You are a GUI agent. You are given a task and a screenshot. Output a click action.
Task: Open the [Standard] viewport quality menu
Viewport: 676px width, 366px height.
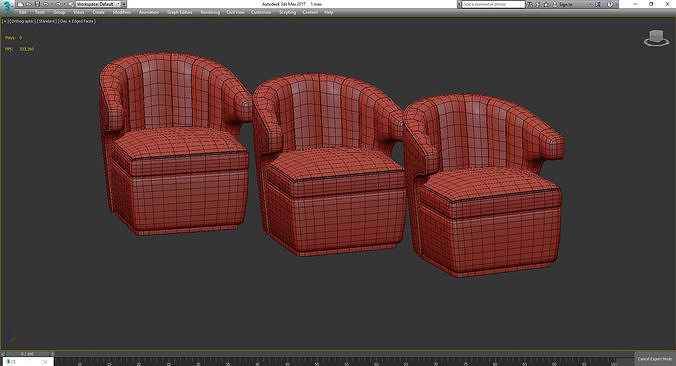click(47, 21)
